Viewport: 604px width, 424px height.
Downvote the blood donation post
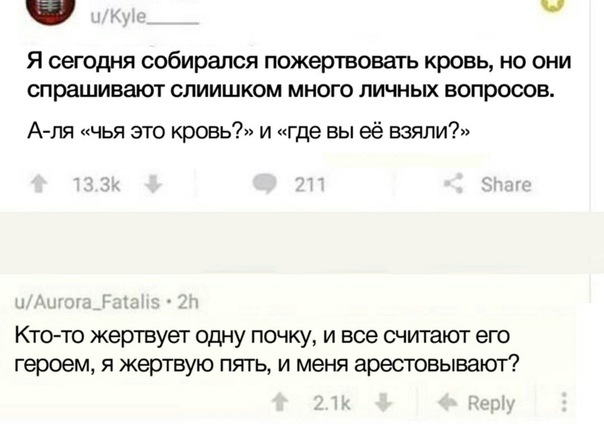coord(153,184)
